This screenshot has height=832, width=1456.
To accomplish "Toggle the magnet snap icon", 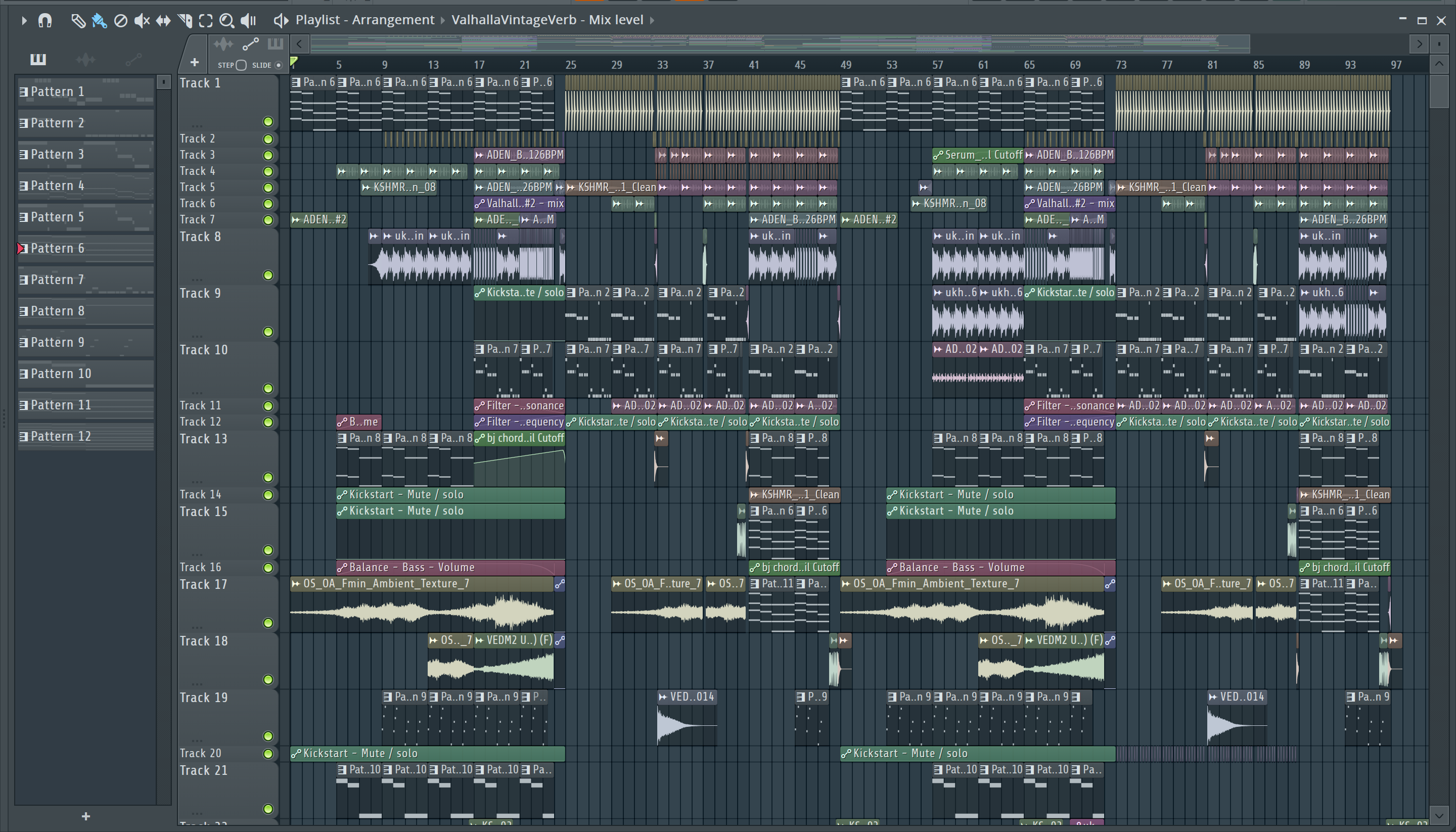I will pyautogui.click(x=44, y=21).
